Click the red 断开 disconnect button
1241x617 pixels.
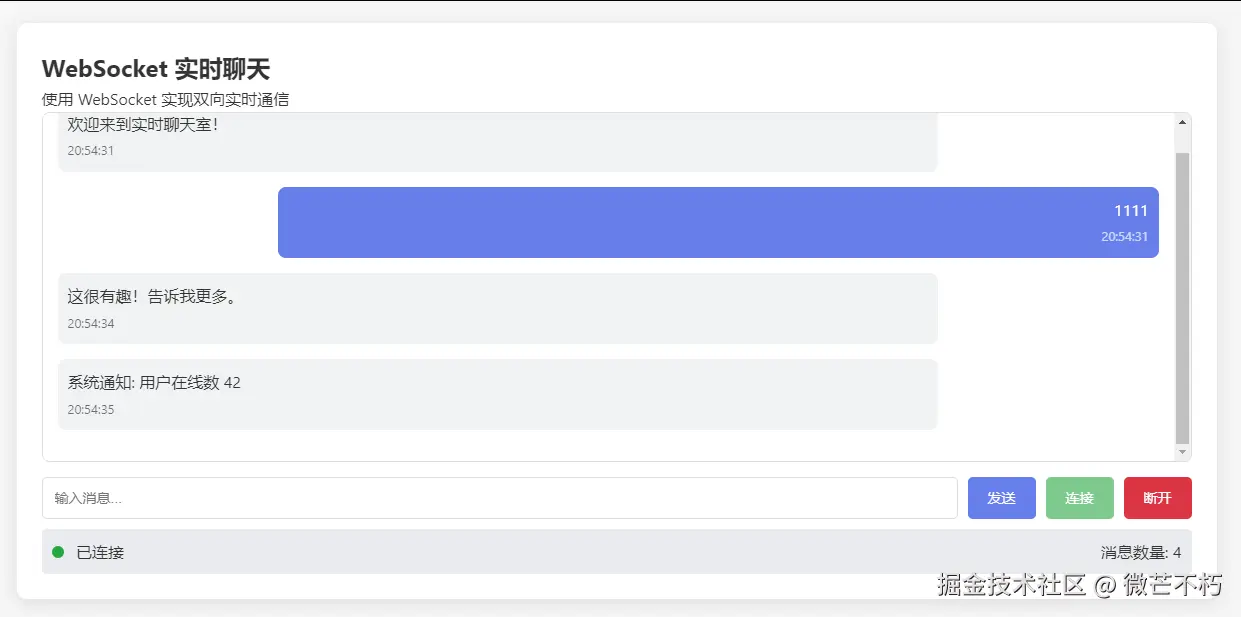point(1157,498)
